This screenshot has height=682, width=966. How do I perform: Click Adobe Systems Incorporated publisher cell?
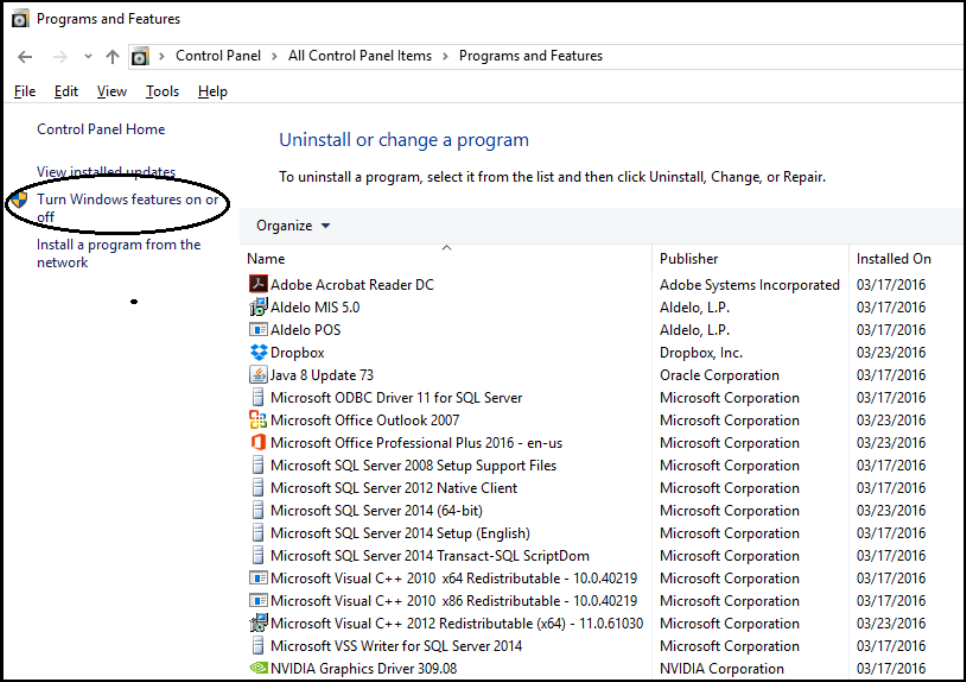[x=749, y=285]
